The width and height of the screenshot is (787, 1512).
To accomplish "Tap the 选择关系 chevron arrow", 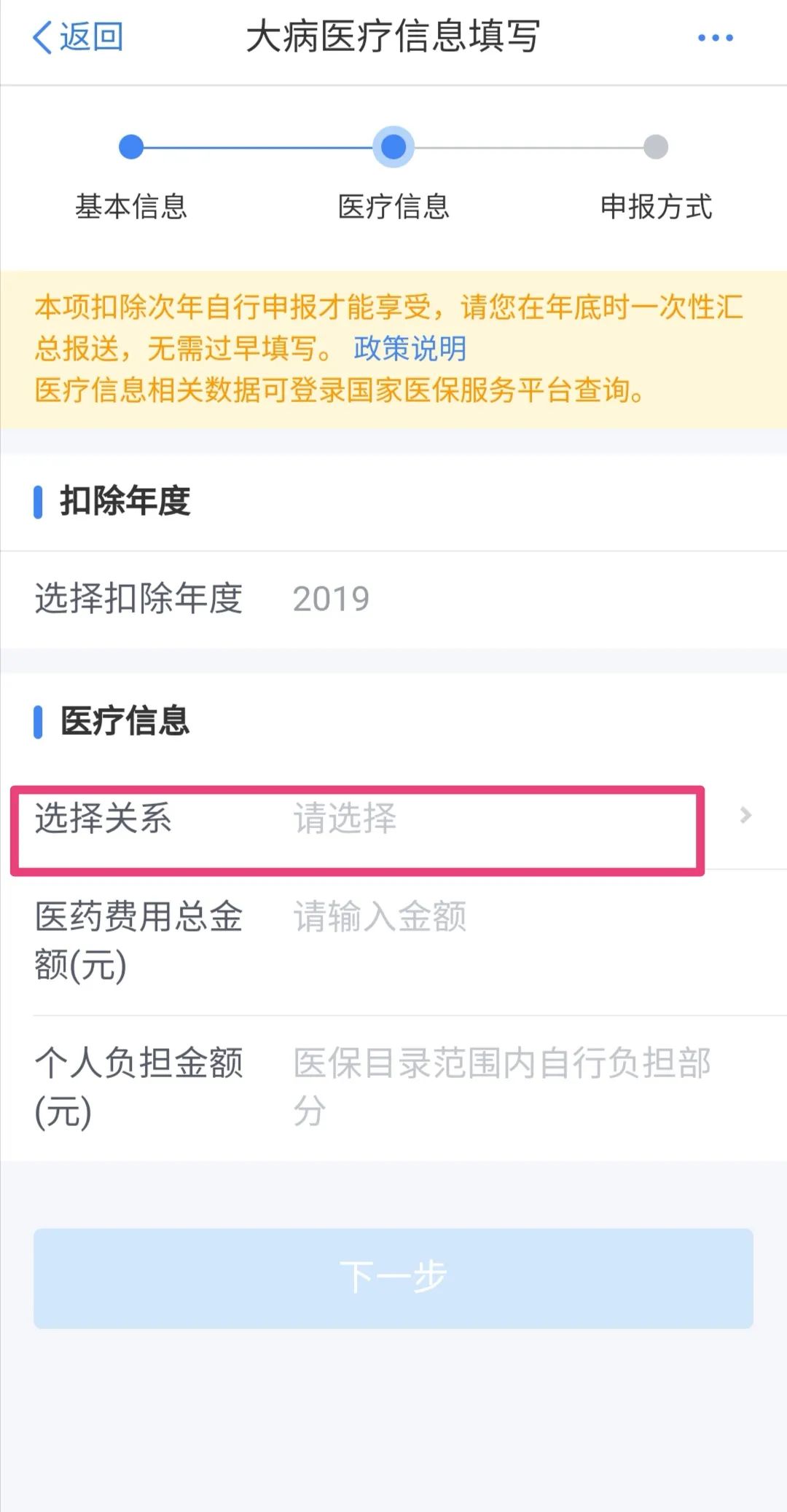I will coord(745,816).
